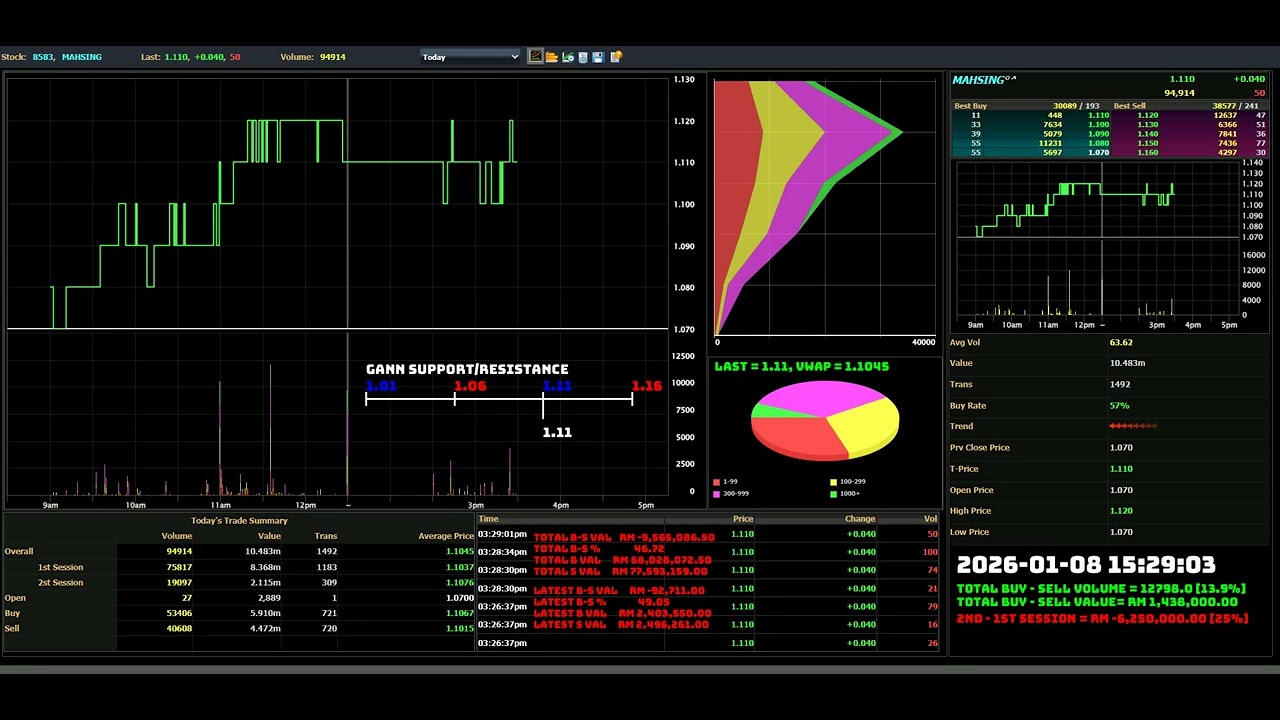Click the LAST = 1.11, VWAP text

coord(801,367)
